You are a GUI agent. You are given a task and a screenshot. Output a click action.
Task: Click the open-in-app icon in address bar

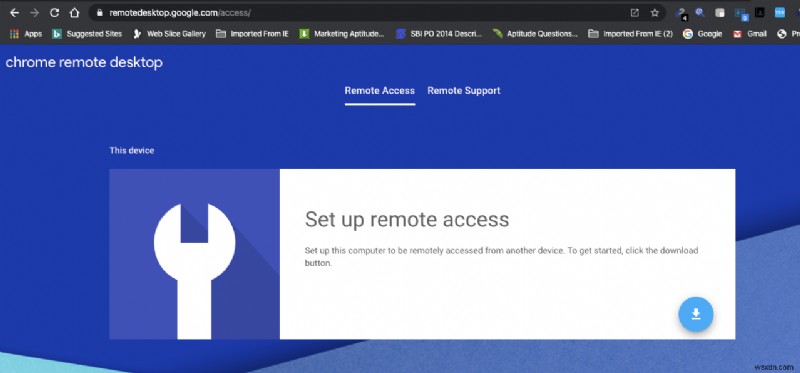pos(634,13)
